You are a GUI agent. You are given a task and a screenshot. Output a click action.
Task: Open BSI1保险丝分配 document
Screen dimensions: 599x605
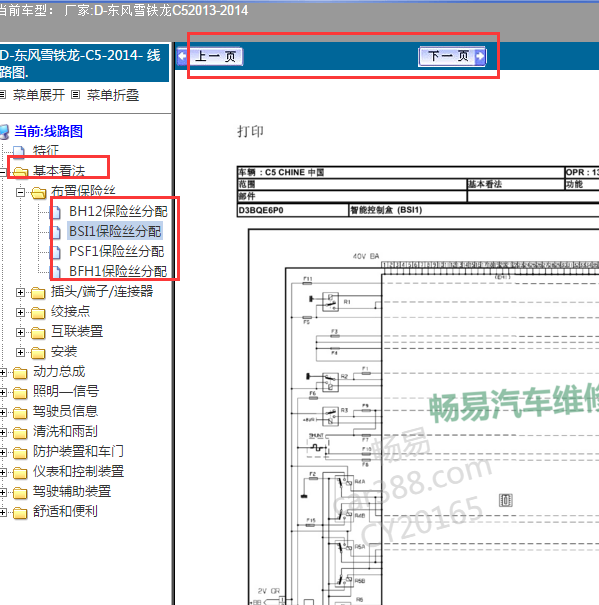tap(115, 231)
